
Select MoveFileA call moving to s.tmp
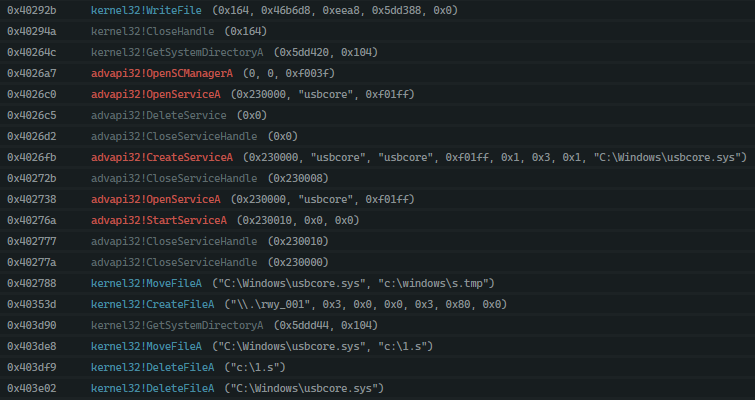146,284
